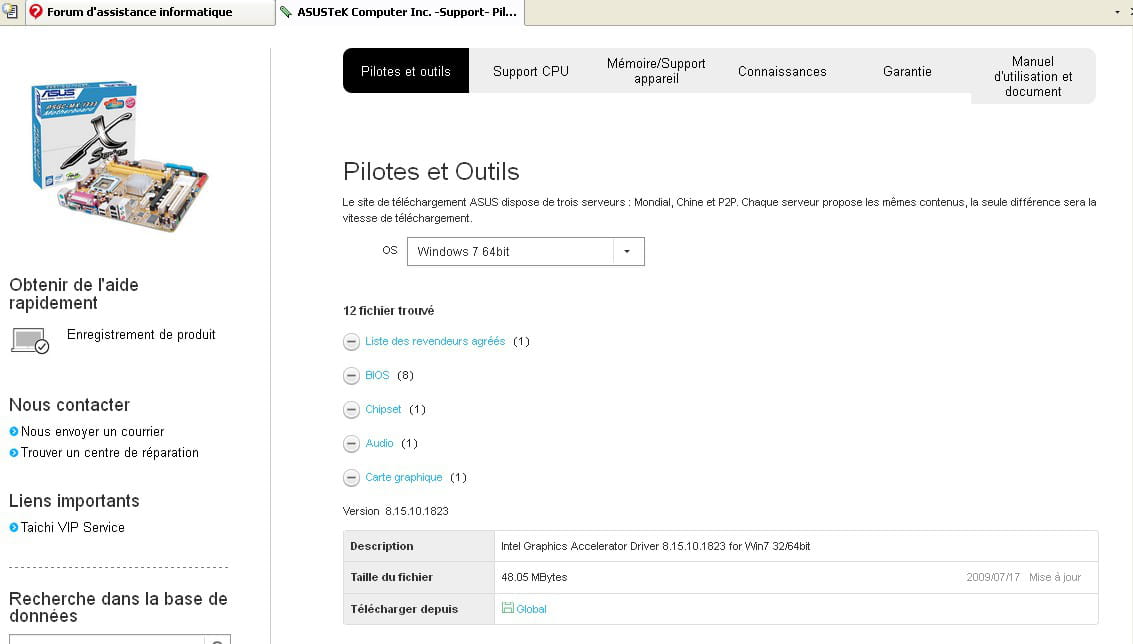
Task: Click the forum tab red favicon
Action: tap(35, 12)
